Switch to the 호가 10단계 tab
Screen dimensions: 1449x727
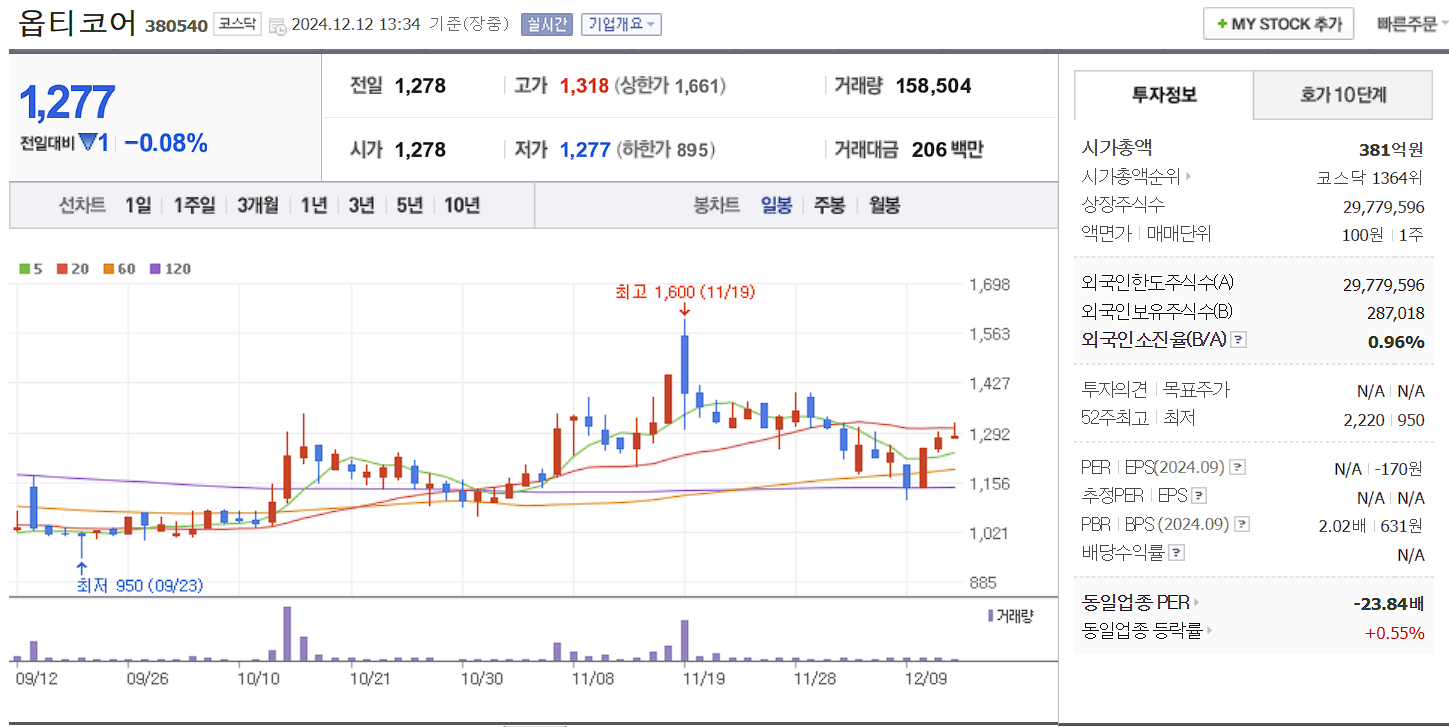[1342, 95]
